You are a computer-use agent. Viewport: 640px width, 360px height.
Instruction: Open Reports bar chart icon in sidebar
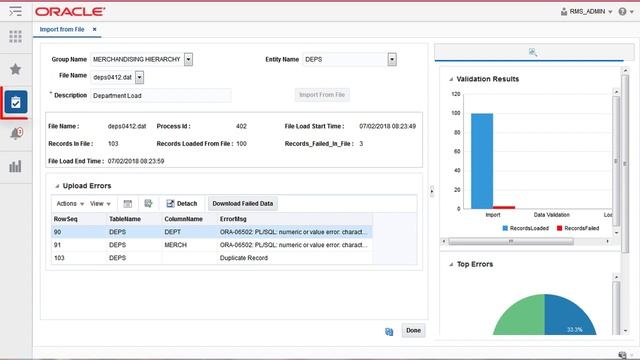[x=16, y=166]
